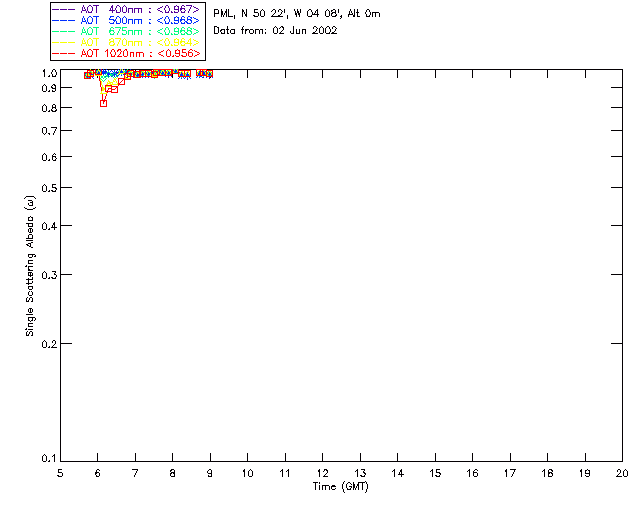Image resolution: width=640 pixels, height=512 pixels.
Task: Click x-axis tick label 9
Action: [x=210, y=473]
